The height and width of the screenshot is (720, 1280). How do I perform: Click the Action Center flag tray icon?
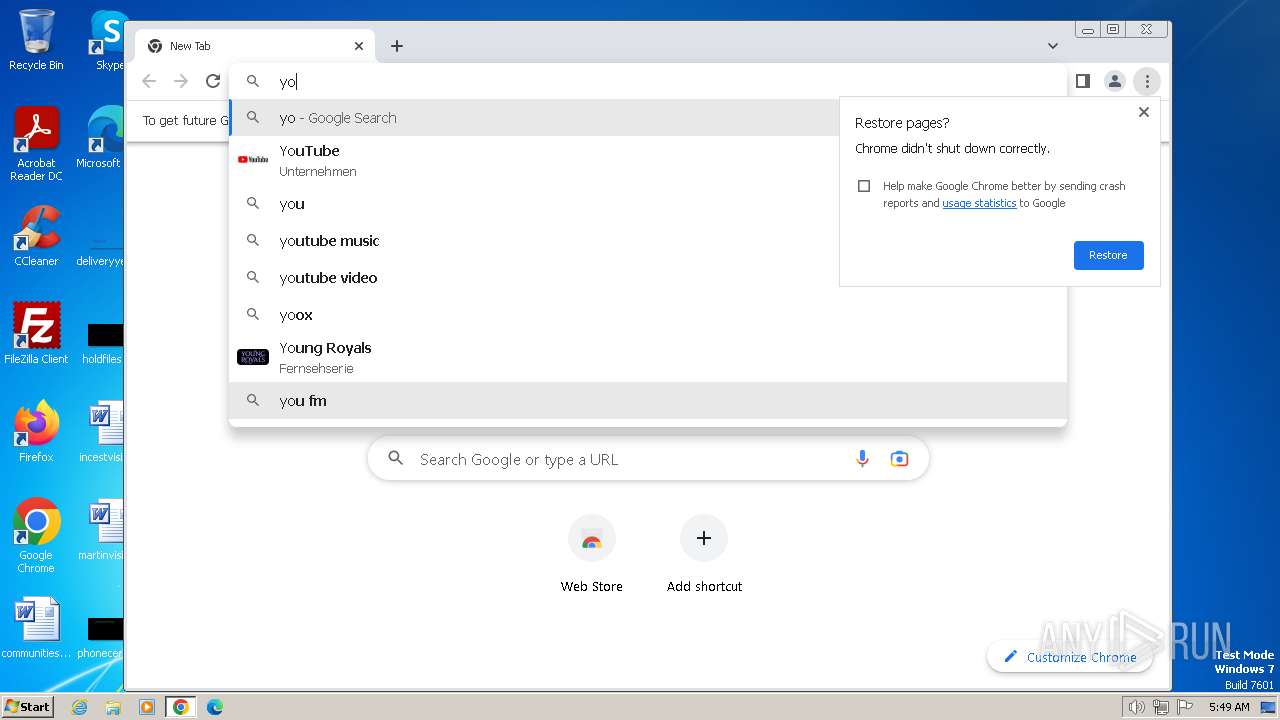click(1185, 707)
